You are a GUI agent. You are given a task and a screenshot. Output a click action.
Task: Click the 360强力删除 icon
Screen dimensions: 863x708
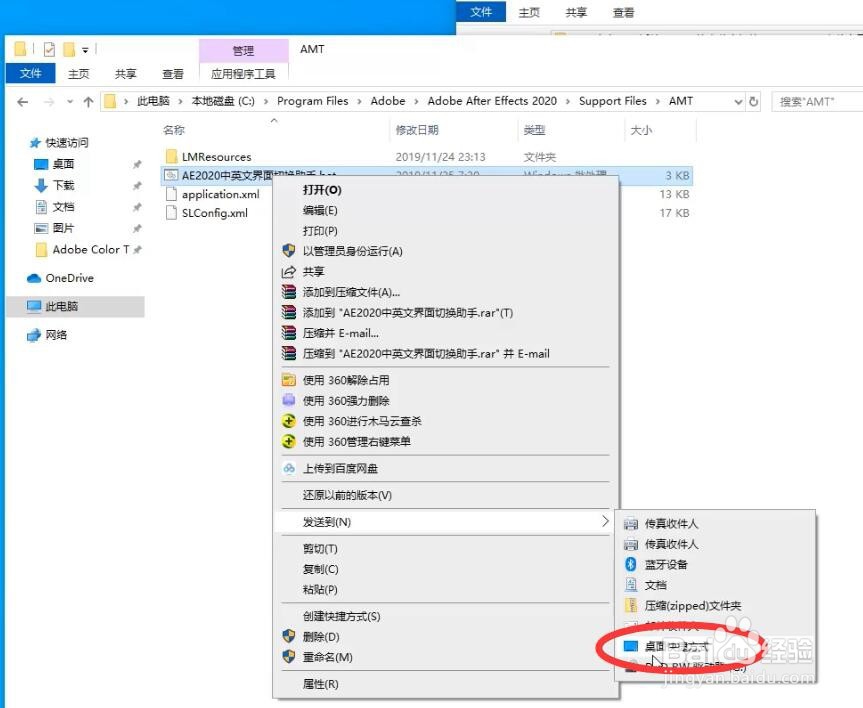[x=289, y=400]
